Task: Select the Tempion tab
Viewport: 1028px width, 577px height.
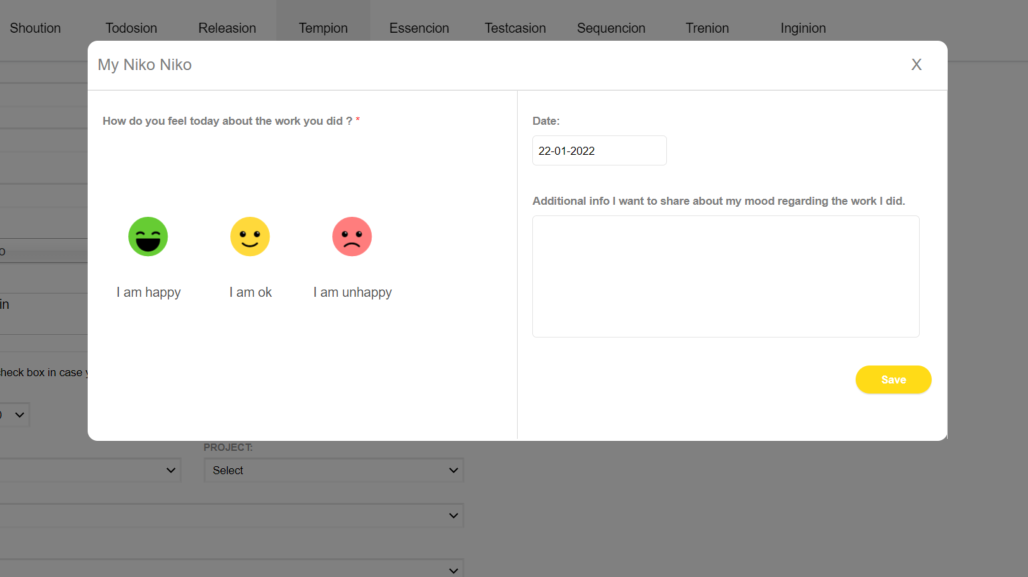Action: (x=323, y=28)
